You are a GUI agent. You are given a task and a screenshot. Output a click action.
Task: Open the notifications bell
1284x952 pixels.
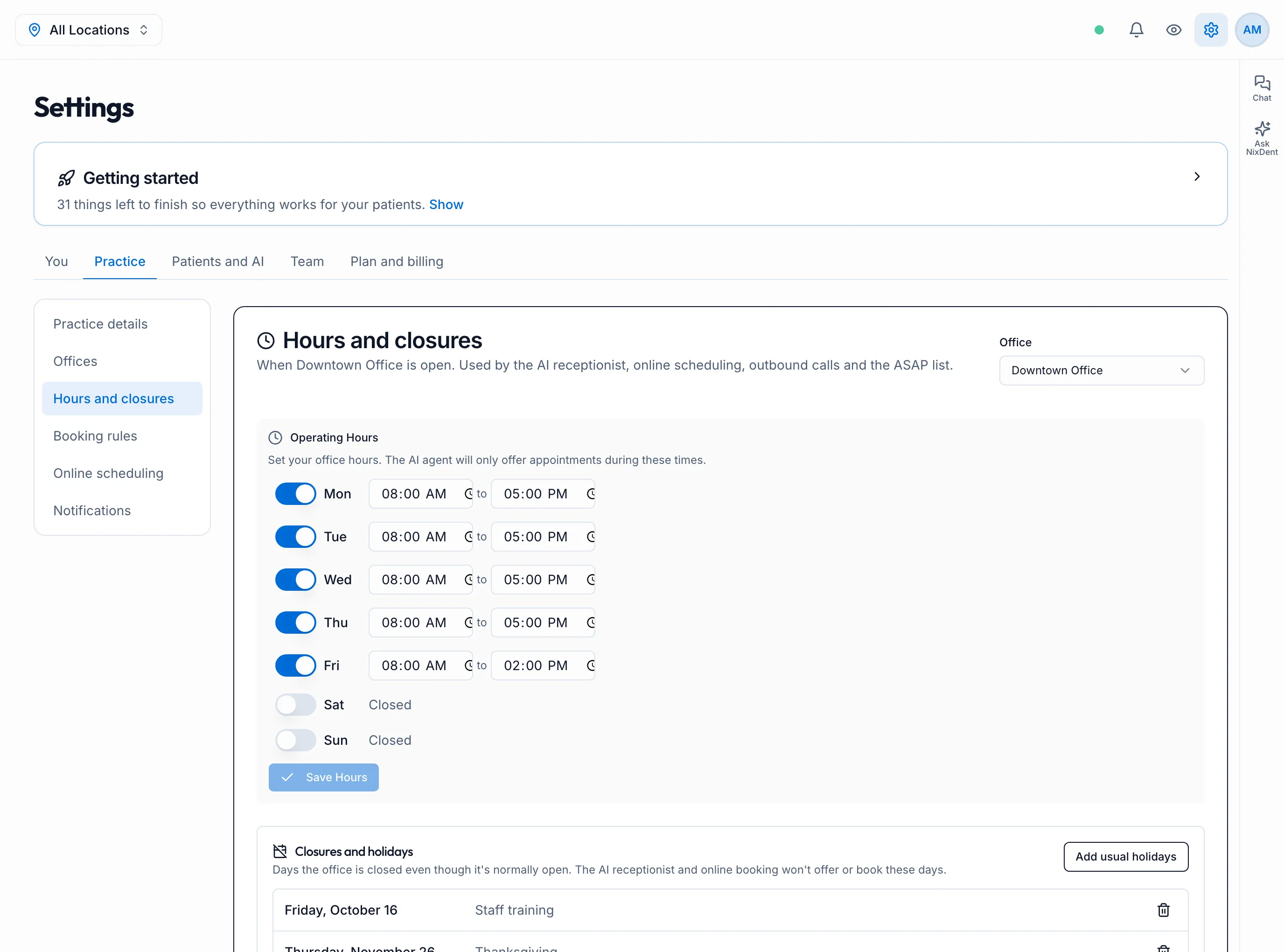pos(1136,30)
